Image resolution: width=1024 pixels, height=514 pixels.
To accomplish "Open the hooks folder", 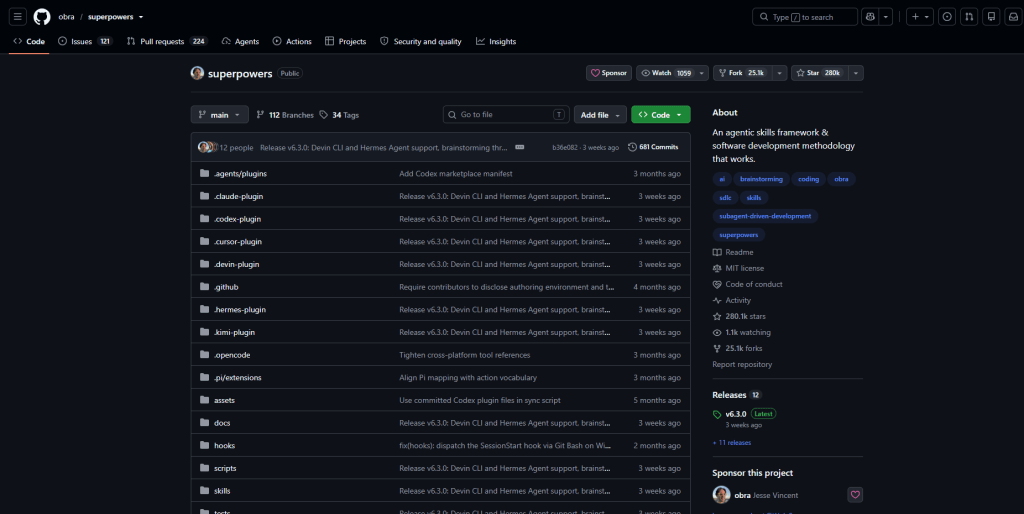I will click(224, 445).
